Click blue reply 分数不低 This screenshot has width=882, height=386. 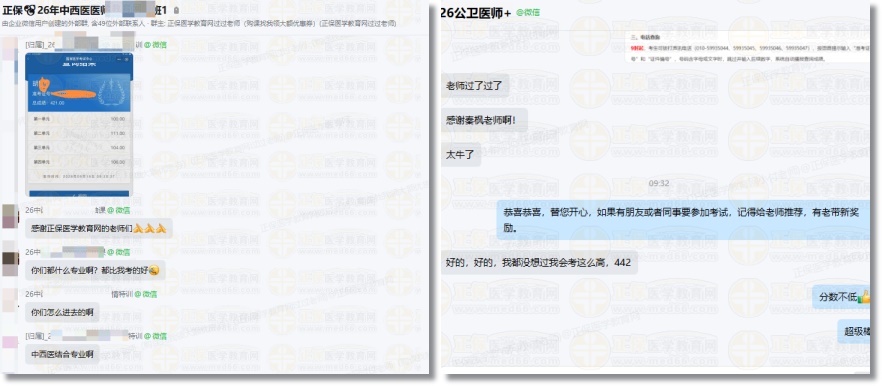[841, 296]
